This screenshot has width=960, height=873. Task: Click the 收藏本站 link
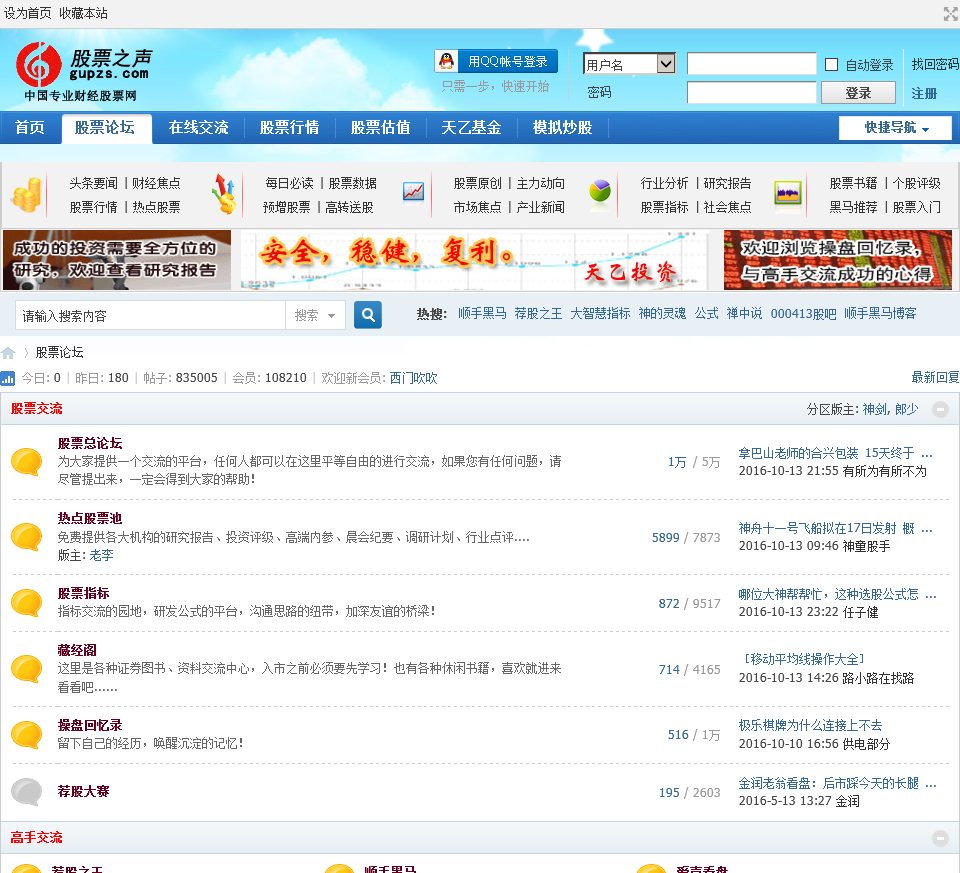pos(83,13)
